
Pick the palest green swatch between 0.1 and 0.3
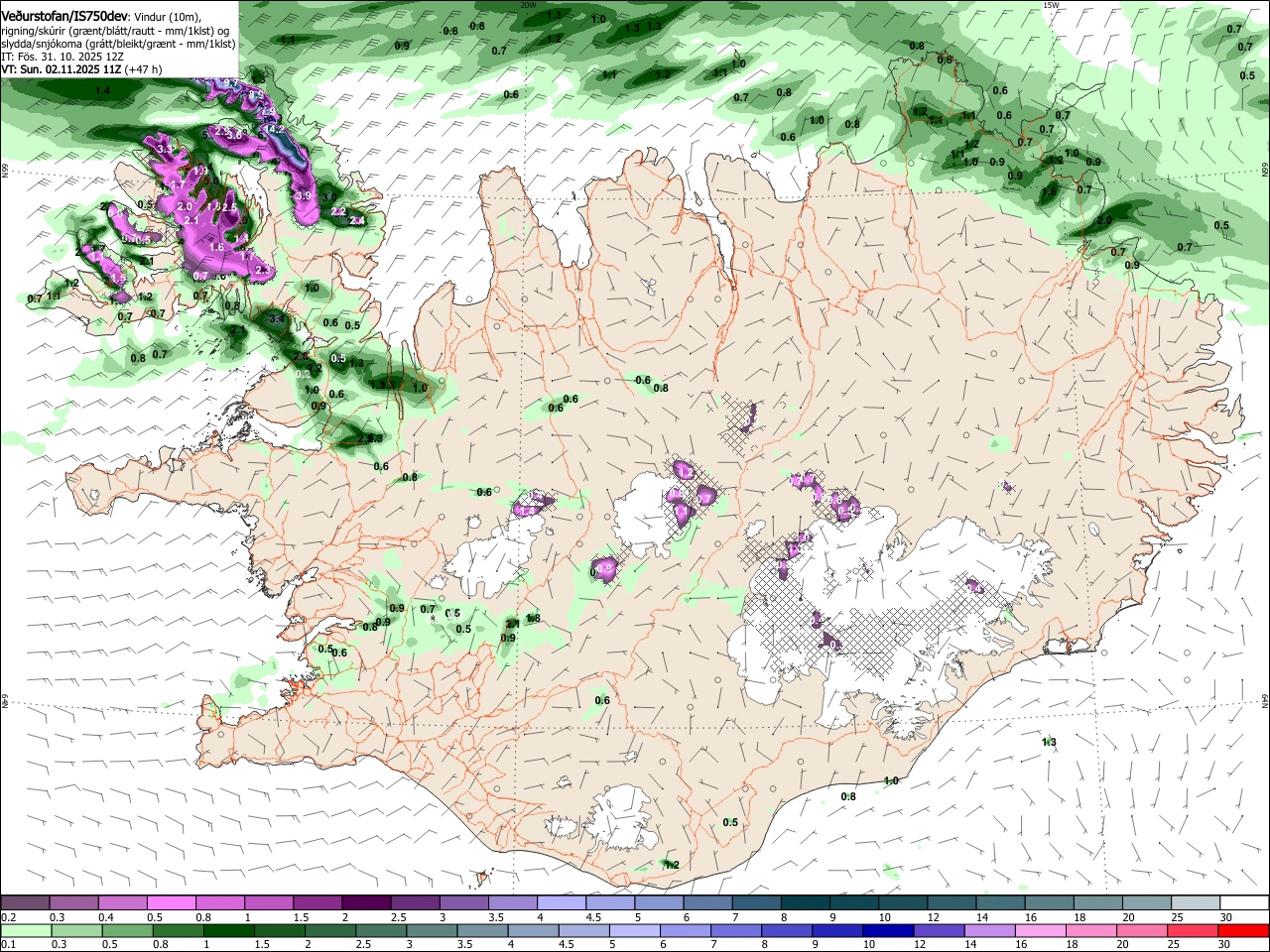click(26, 930)
